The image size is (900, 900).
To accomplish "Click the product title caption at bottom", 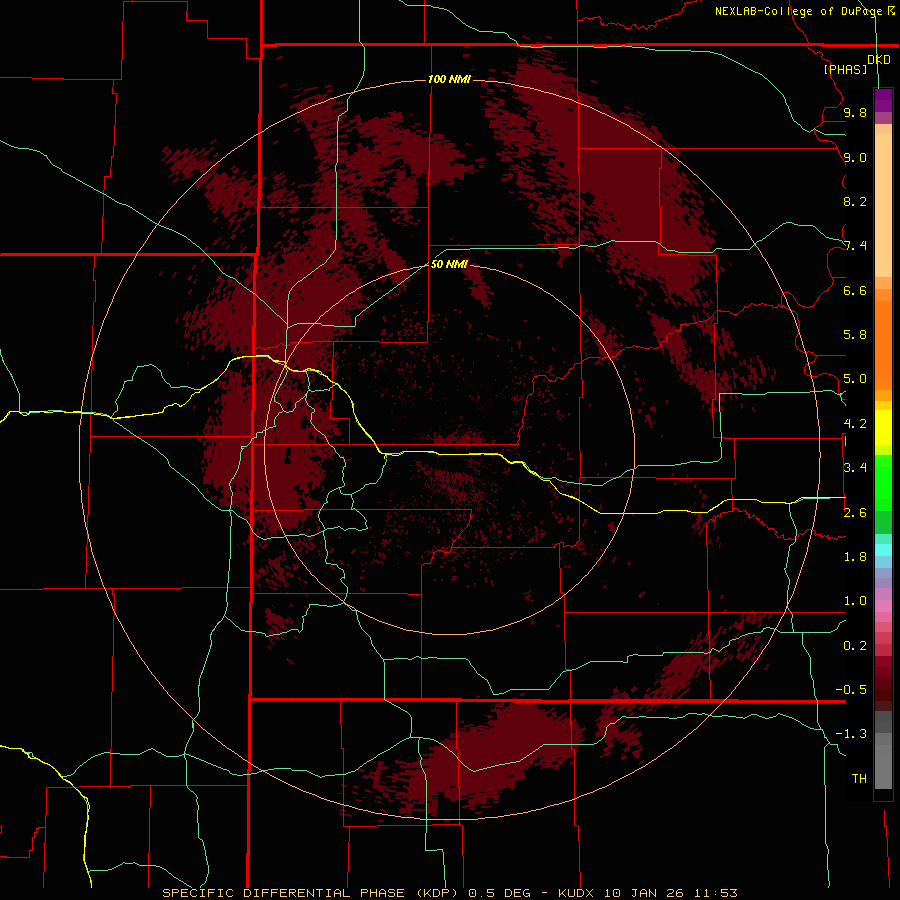I will (449, 893).
